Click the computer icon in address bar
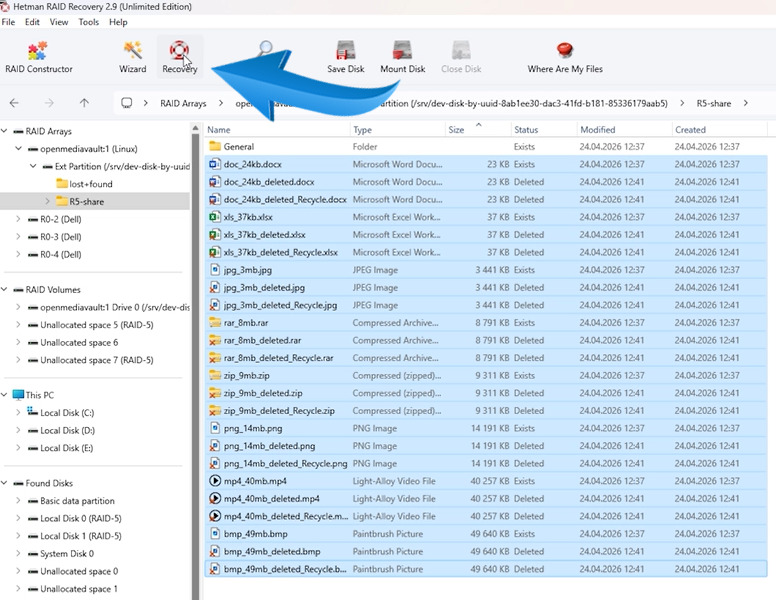Image resolution: width=776 pixels, height=600 pixels. tap(127, 103)
